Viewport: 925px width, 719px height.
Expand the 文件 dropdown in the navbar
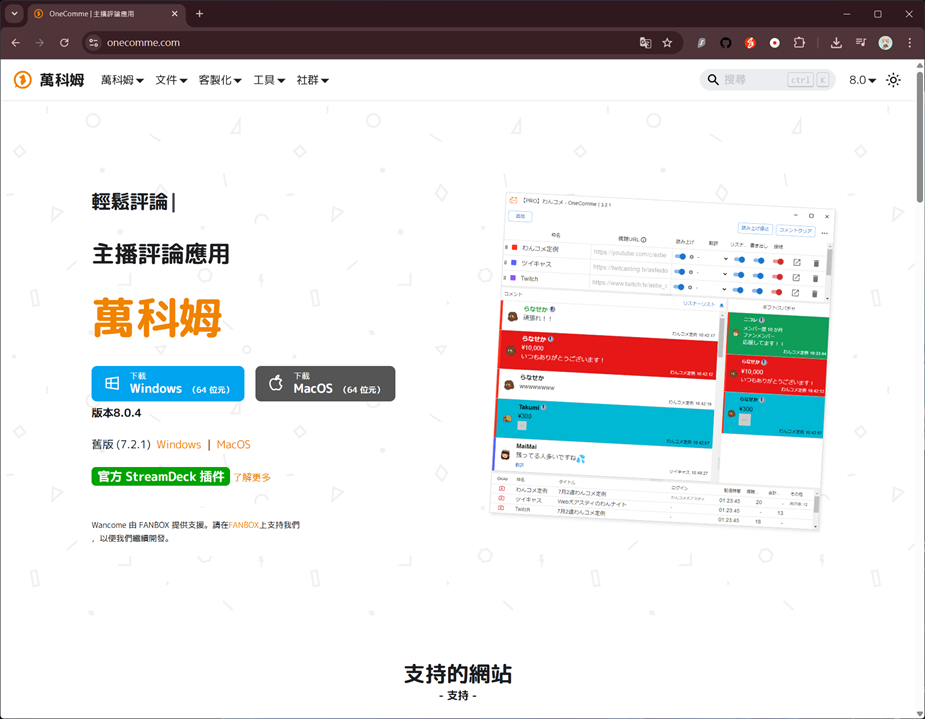pos(171,80)
